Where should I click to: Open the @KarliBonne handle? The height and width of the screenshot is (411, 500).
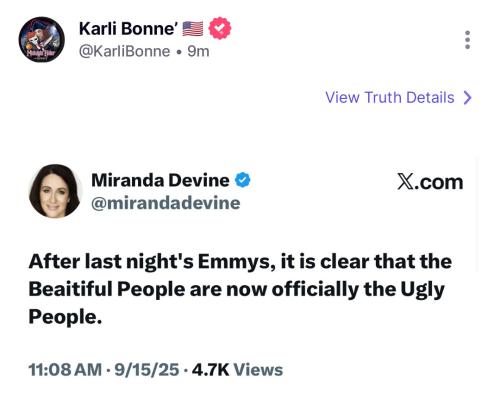tap(124, 51)
